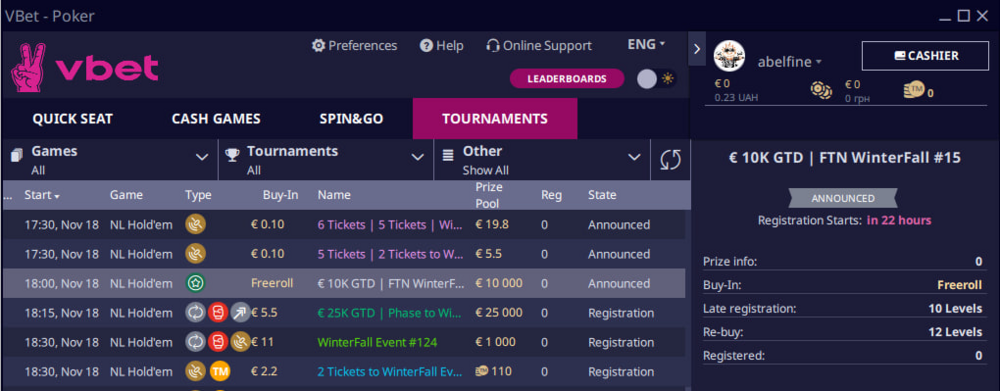The image size is (1000, 391).
Task: Click the Help question mark icon
Action: click(x=427, y=46)
